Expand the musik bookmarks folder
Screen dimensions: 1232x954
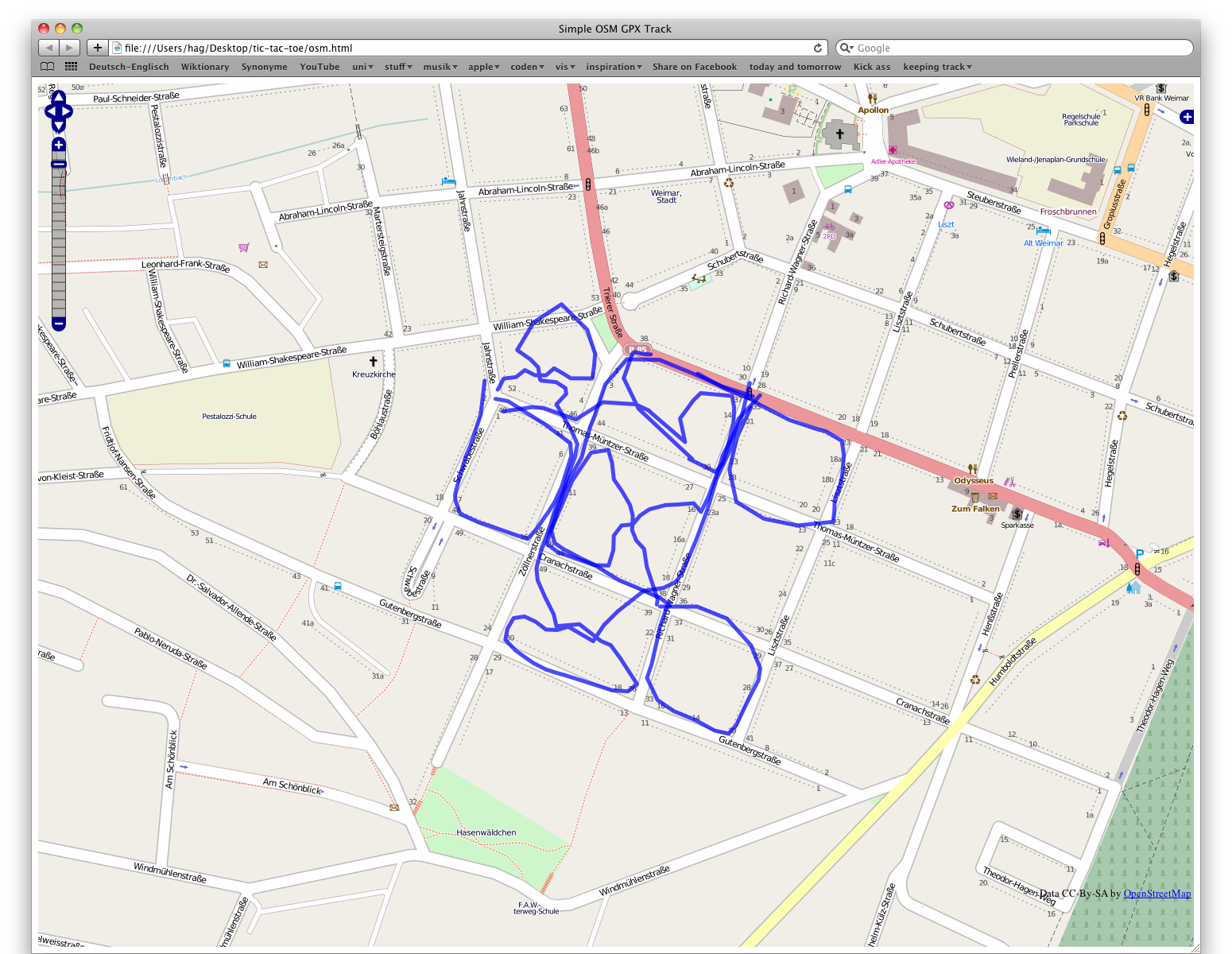click(x=440, y=67)
